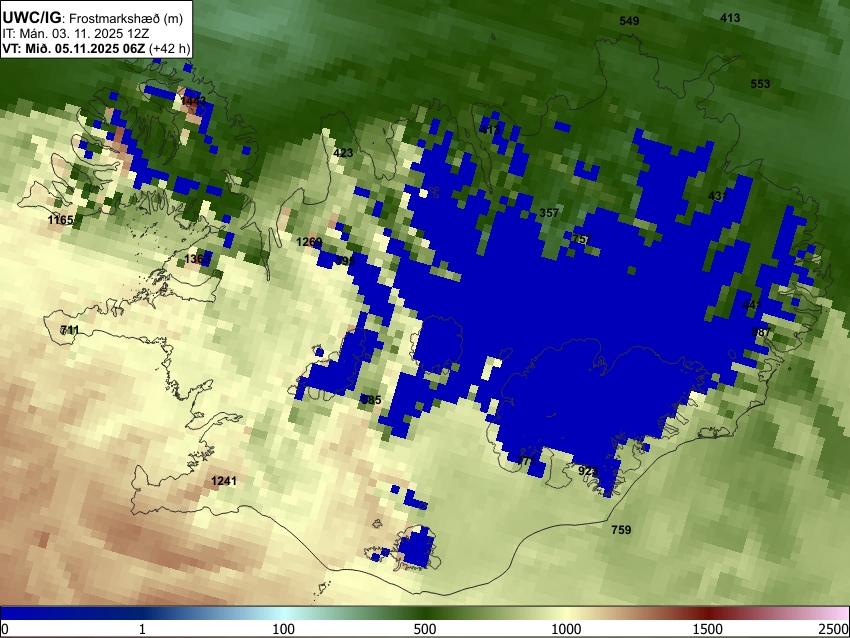This screenshot has height=638, width=850.
Task: Click the map value 759
Action: [x=621, y=530]
